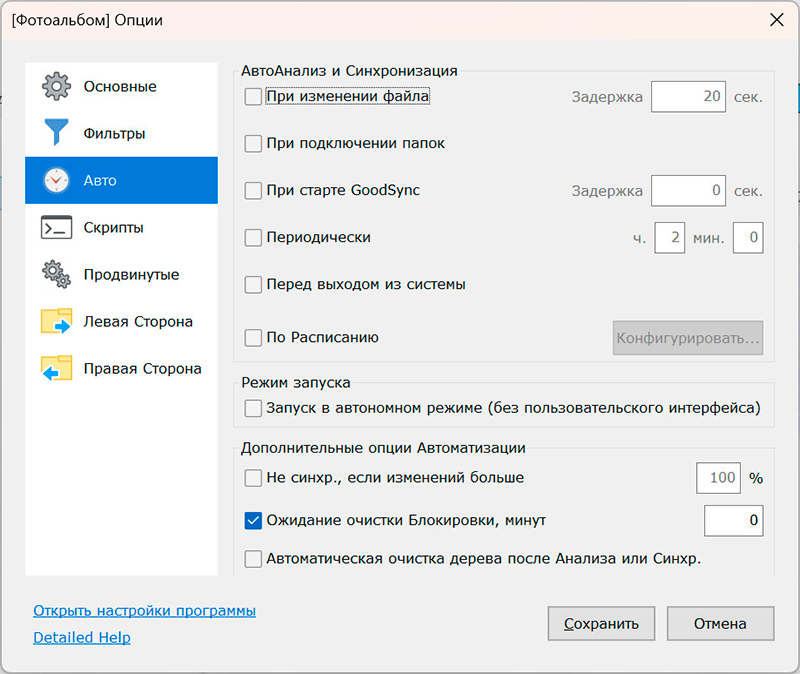Uncheck Ожидание очистки Блокировки option

(x=253, y=520)
